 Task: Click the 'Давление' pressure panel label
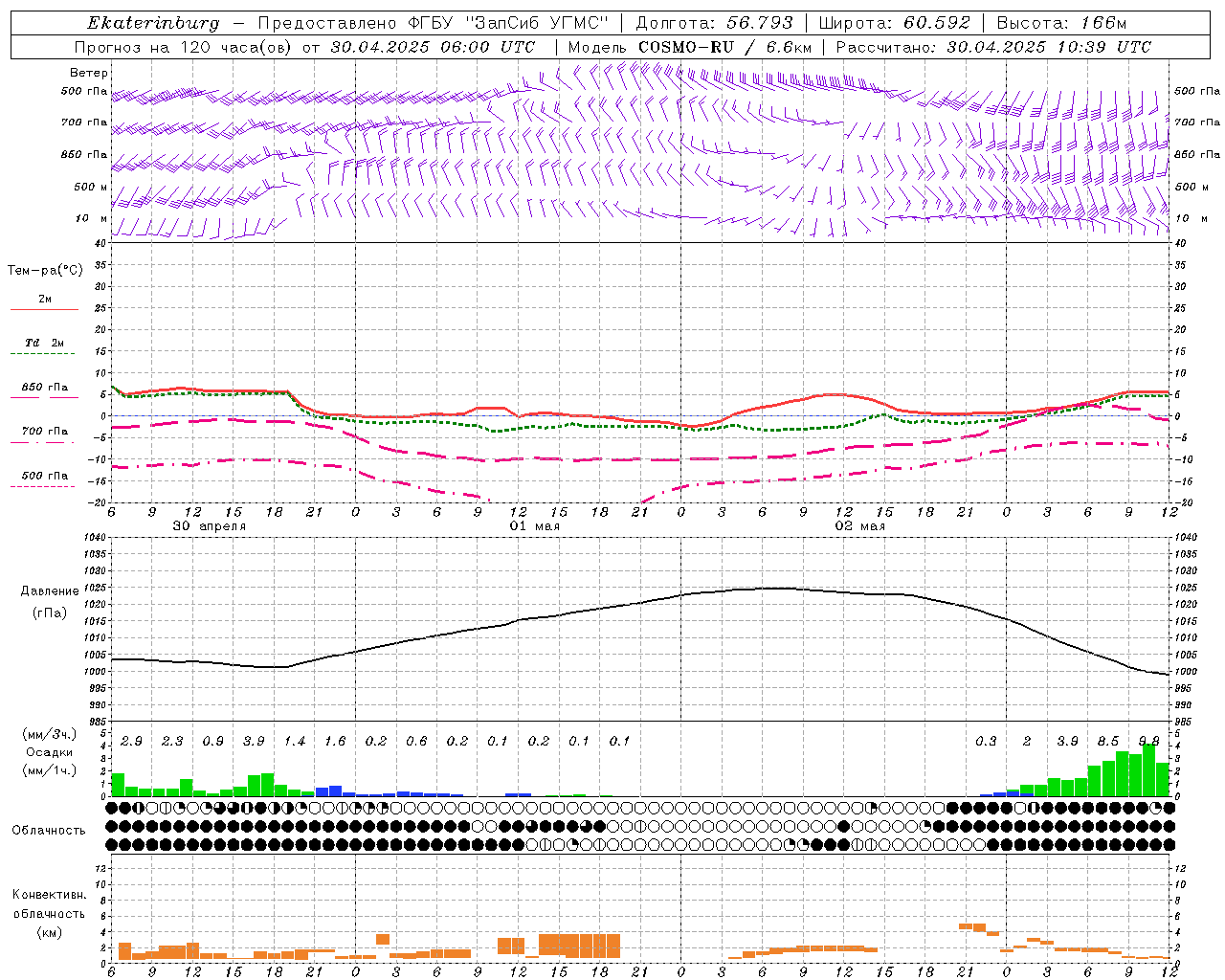pos(50,591)
